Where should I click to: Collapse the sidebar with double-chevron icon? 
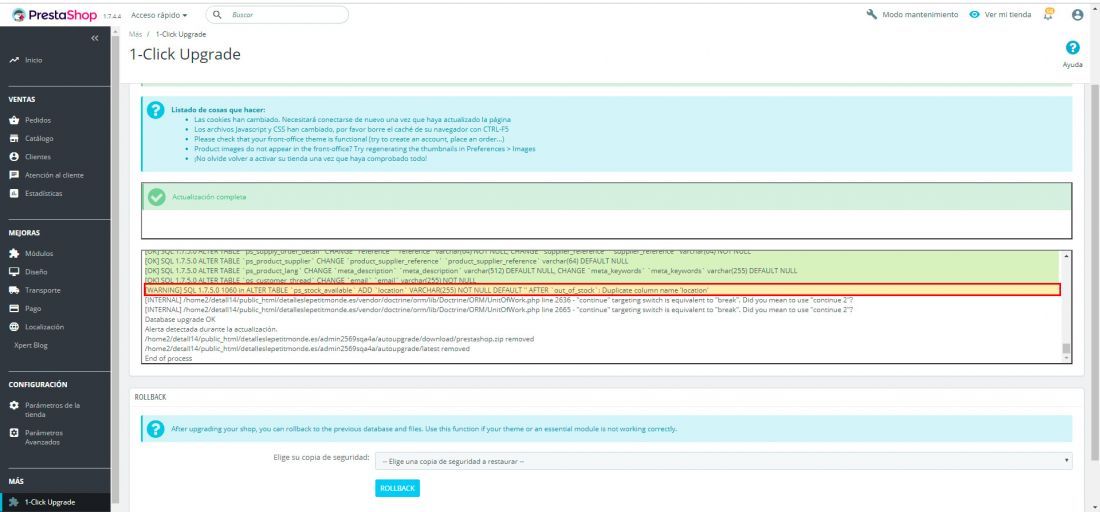[x=95, y=38]
